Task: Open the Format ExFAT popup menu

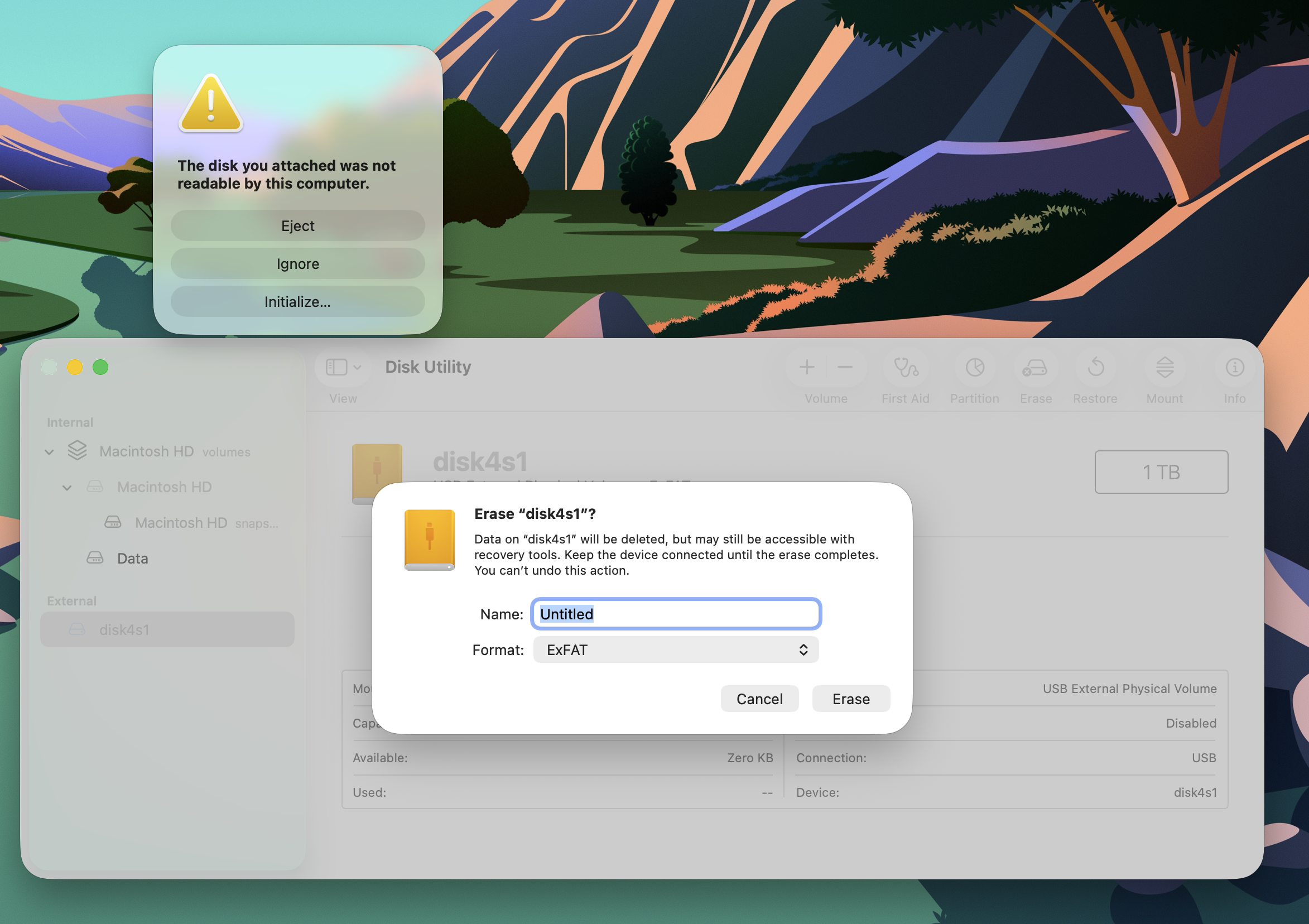Action: click(x=676, y=650)
